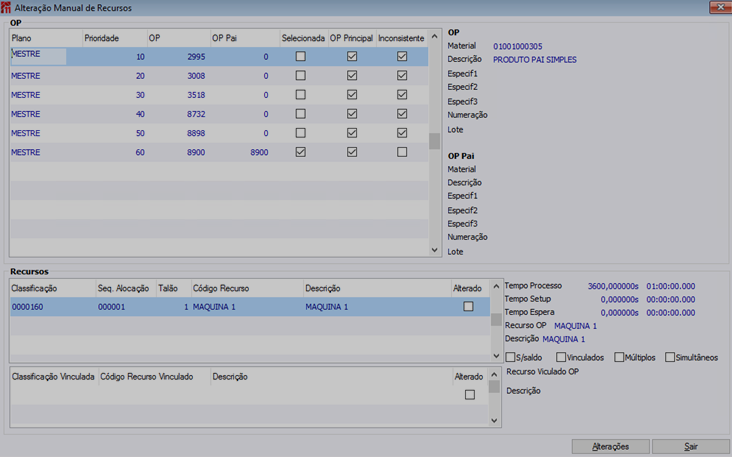Turn on the Simultâneos checkbox
This screenshot has width=732, height=457.
pos(670,357)
